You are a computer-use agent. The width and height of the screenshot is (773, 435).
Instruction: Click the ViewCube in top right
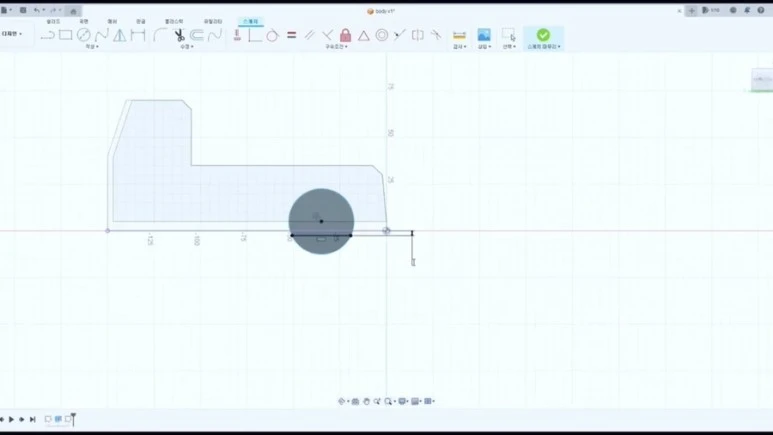(x=762, y=80)
